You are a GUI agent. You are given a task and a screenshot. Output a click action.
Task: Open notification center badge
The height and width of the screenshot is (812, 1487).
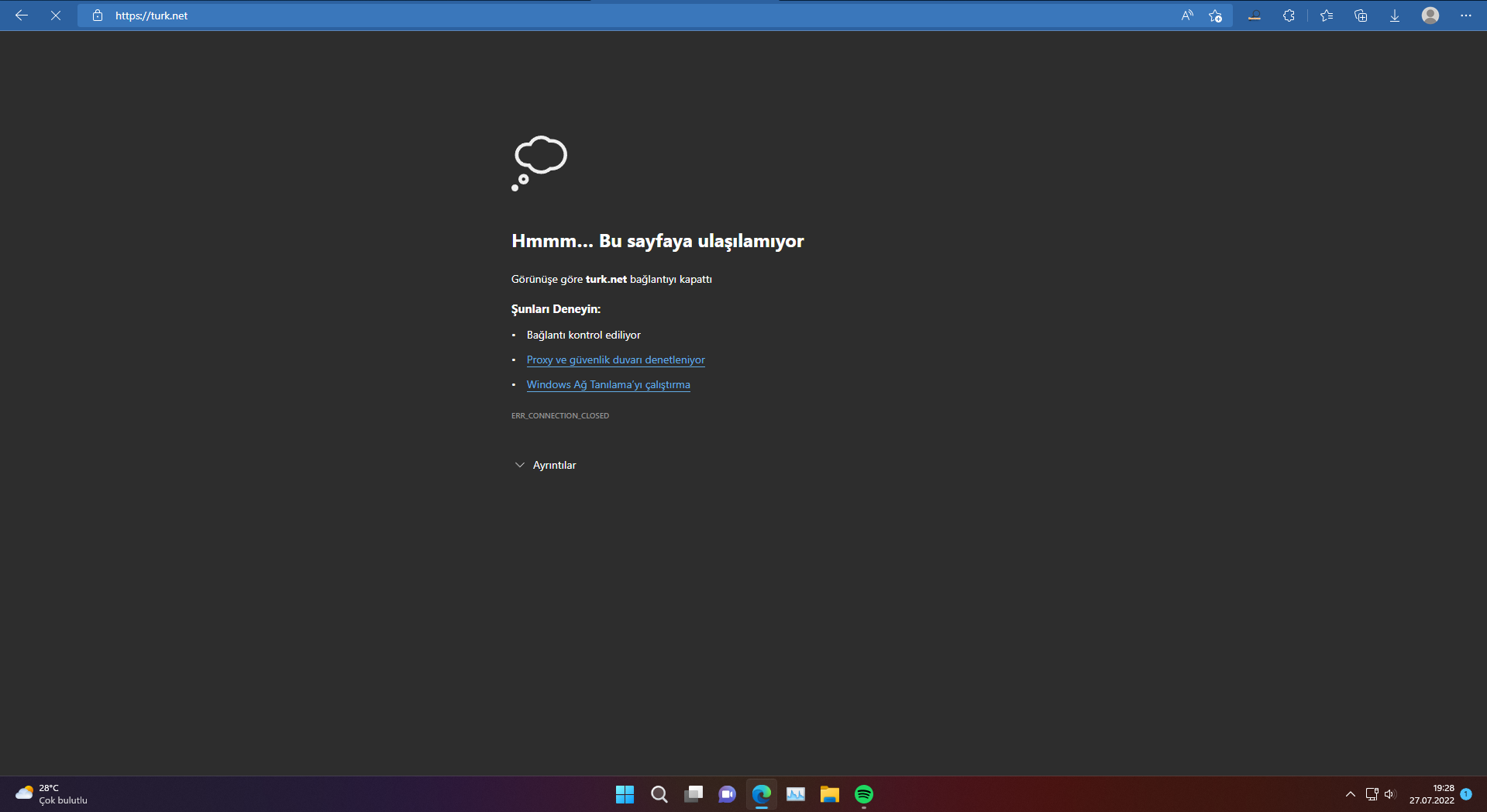[1466, 793]
